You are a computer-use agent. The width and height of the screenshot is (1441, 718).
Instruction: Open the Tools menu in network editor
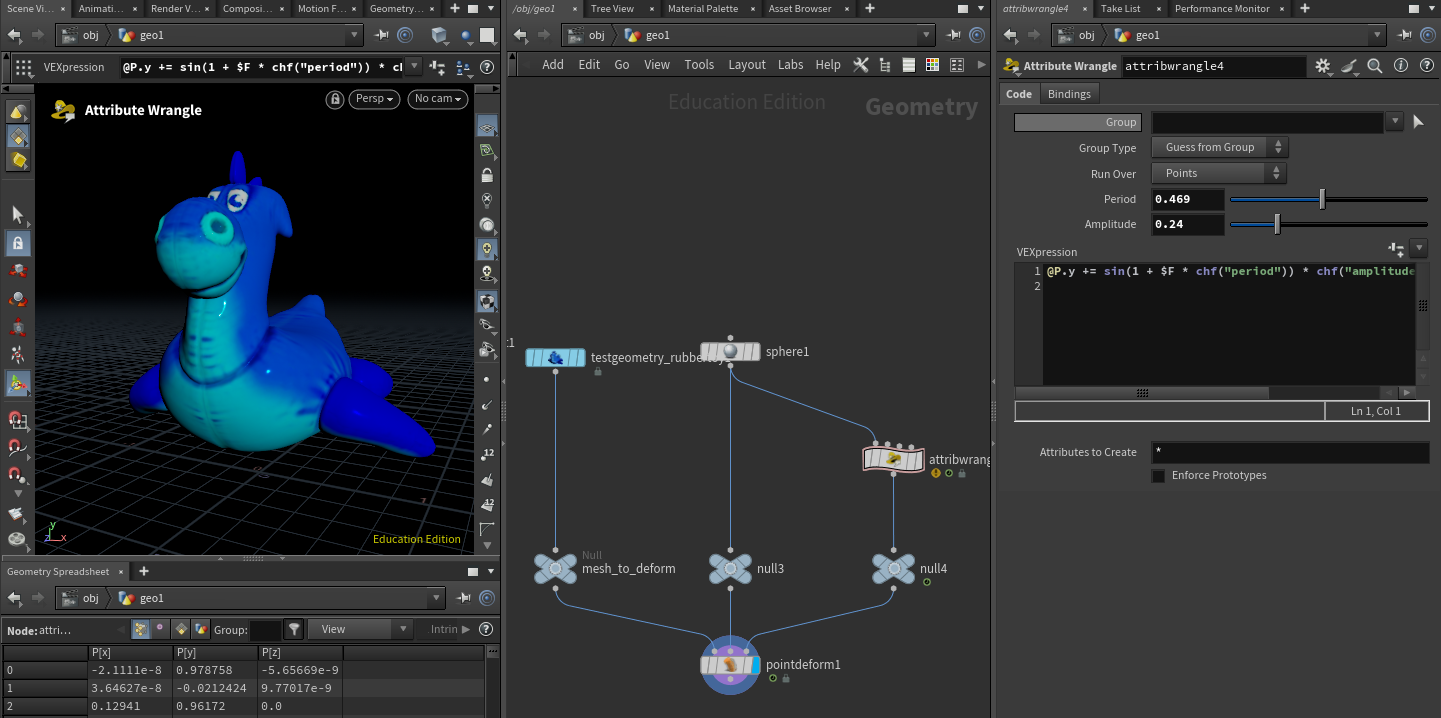(699, 65)
